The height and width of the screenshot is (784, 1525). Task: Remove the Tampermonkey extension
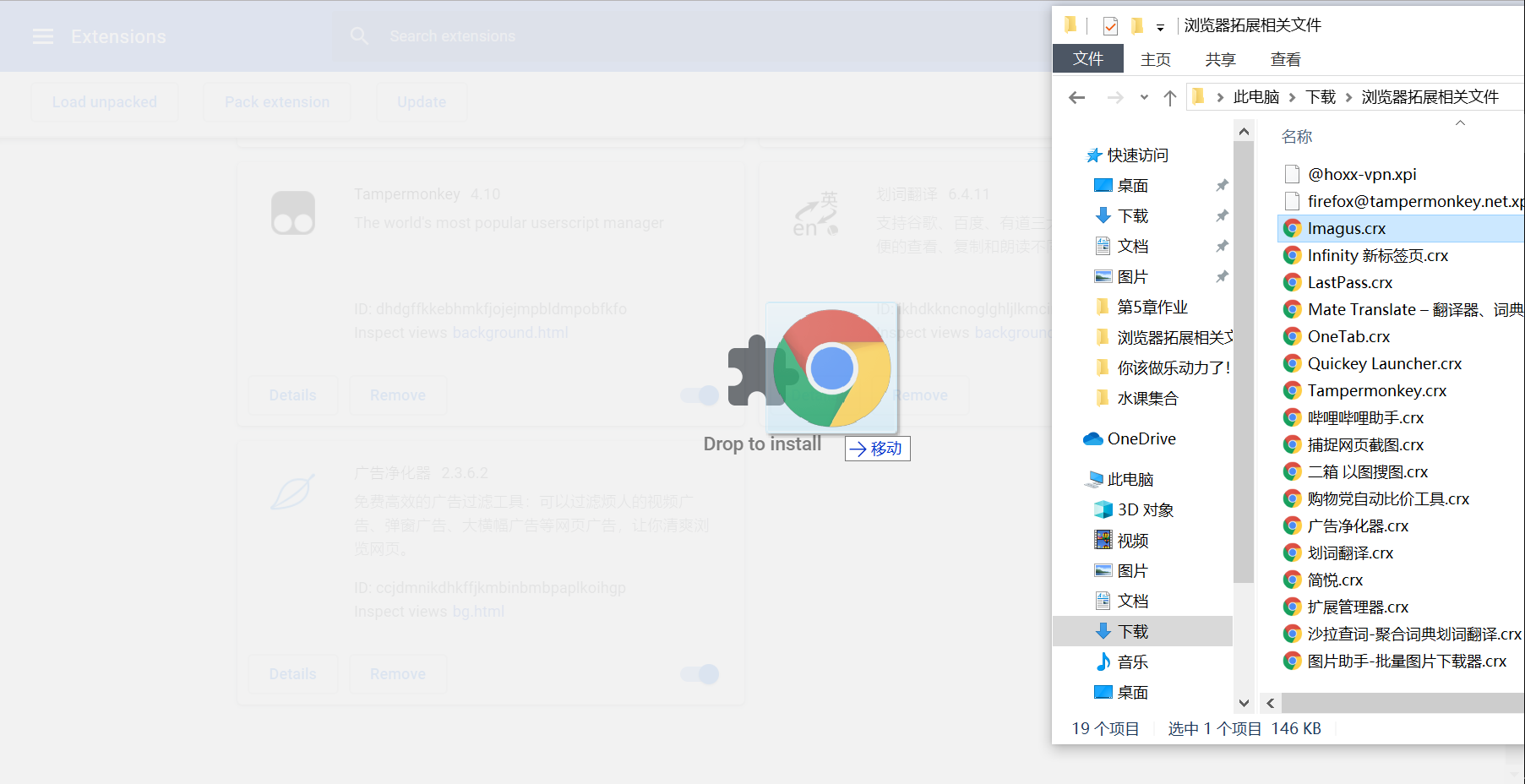click(398, 395)
